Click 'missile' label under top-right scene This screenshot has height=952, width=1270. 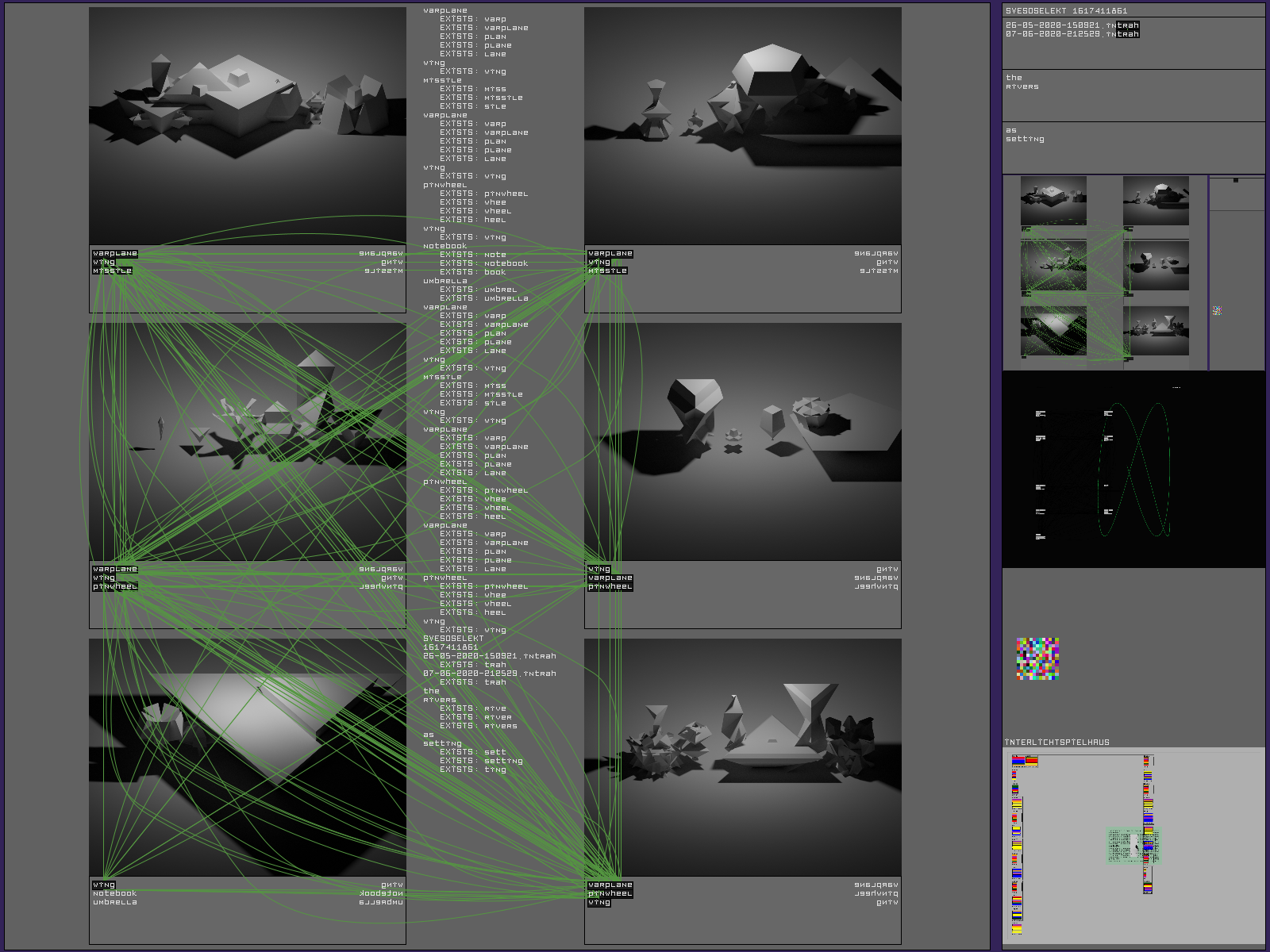click(607, 271)
